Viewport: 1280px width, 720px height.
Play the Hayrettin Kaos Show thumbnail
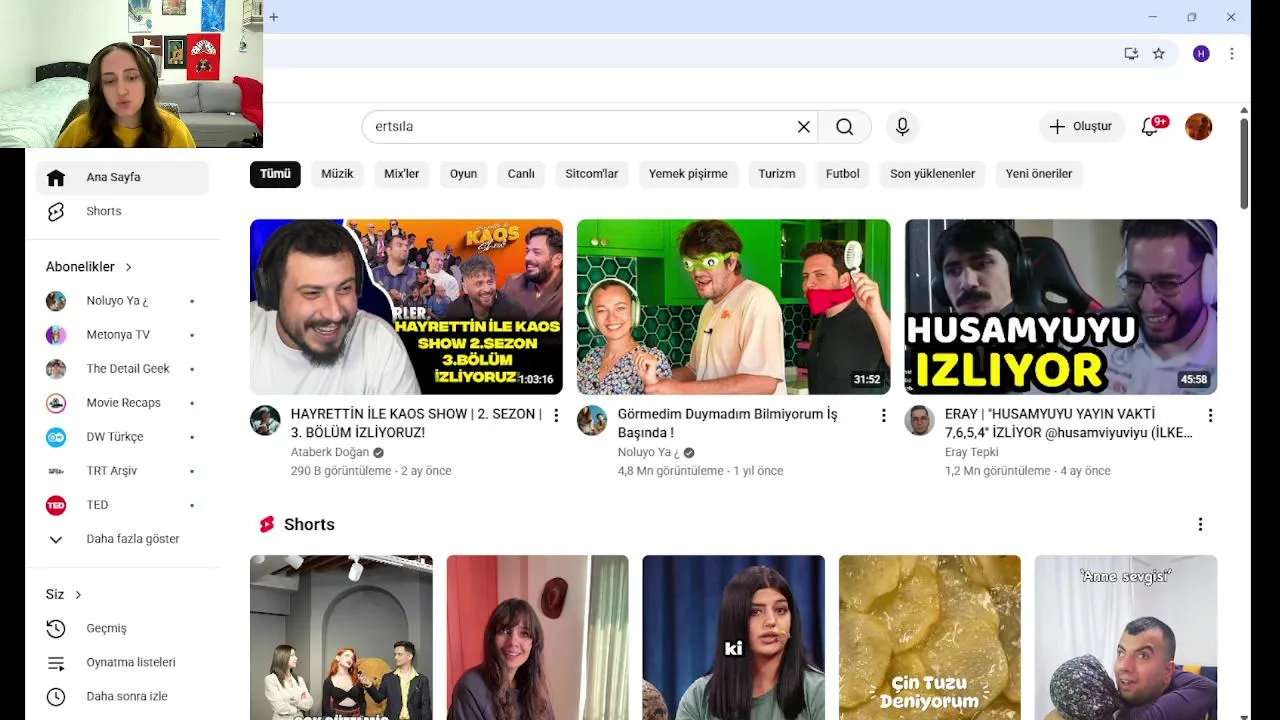pos(406,307)
